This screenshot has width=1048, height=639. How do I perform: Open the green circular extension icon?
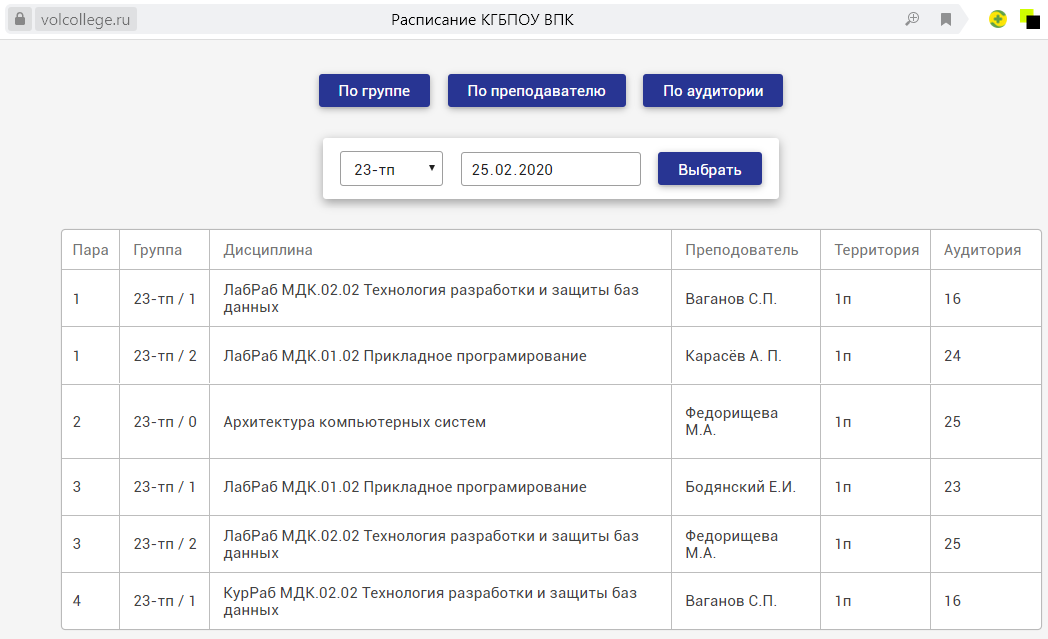coord(998,19)
